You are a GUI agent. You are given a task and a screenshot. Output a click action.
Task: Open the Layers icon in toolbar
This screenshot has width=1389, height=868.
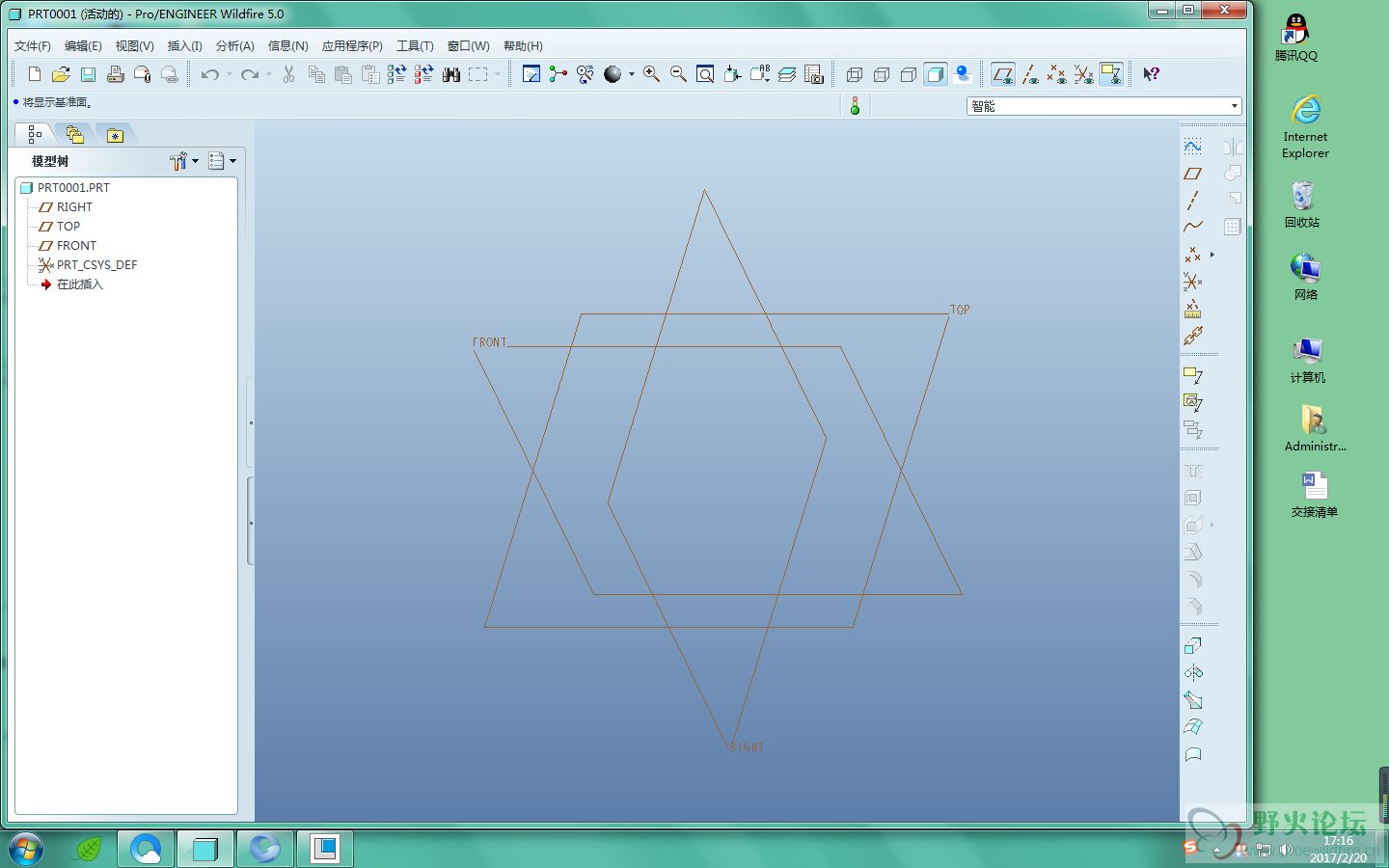point(787,74)
